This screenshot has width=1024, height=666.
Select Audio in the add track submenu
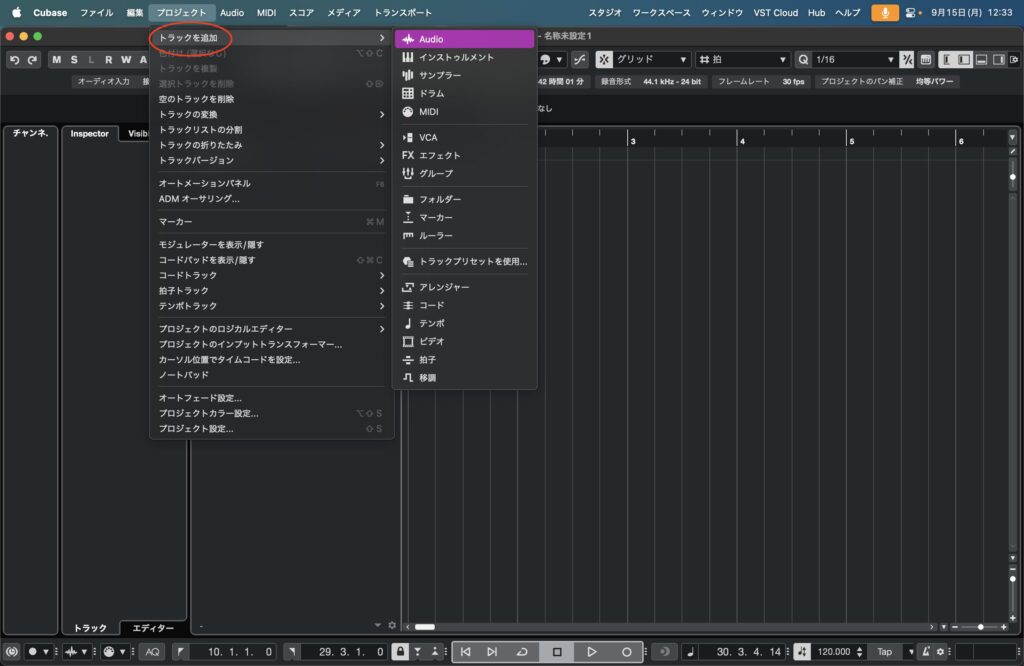[464, 39]
